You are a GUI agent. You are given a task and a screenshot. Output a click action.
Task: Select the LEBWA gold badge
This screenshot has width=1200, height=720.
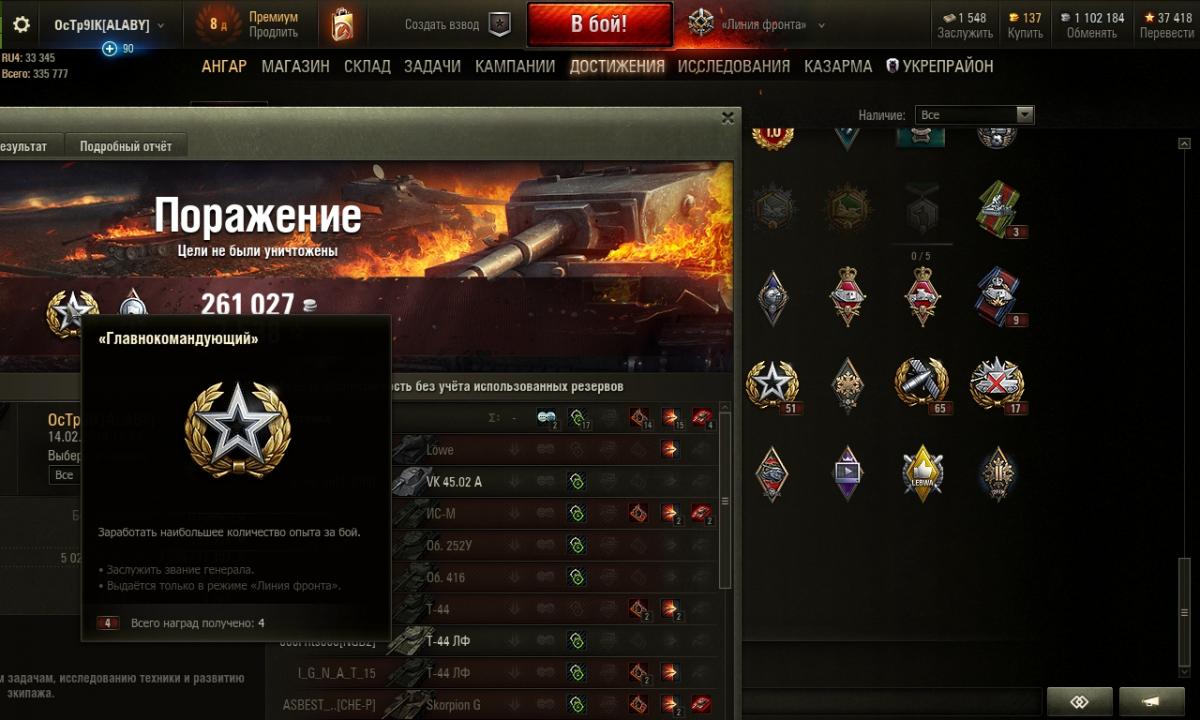coord(921,472)
